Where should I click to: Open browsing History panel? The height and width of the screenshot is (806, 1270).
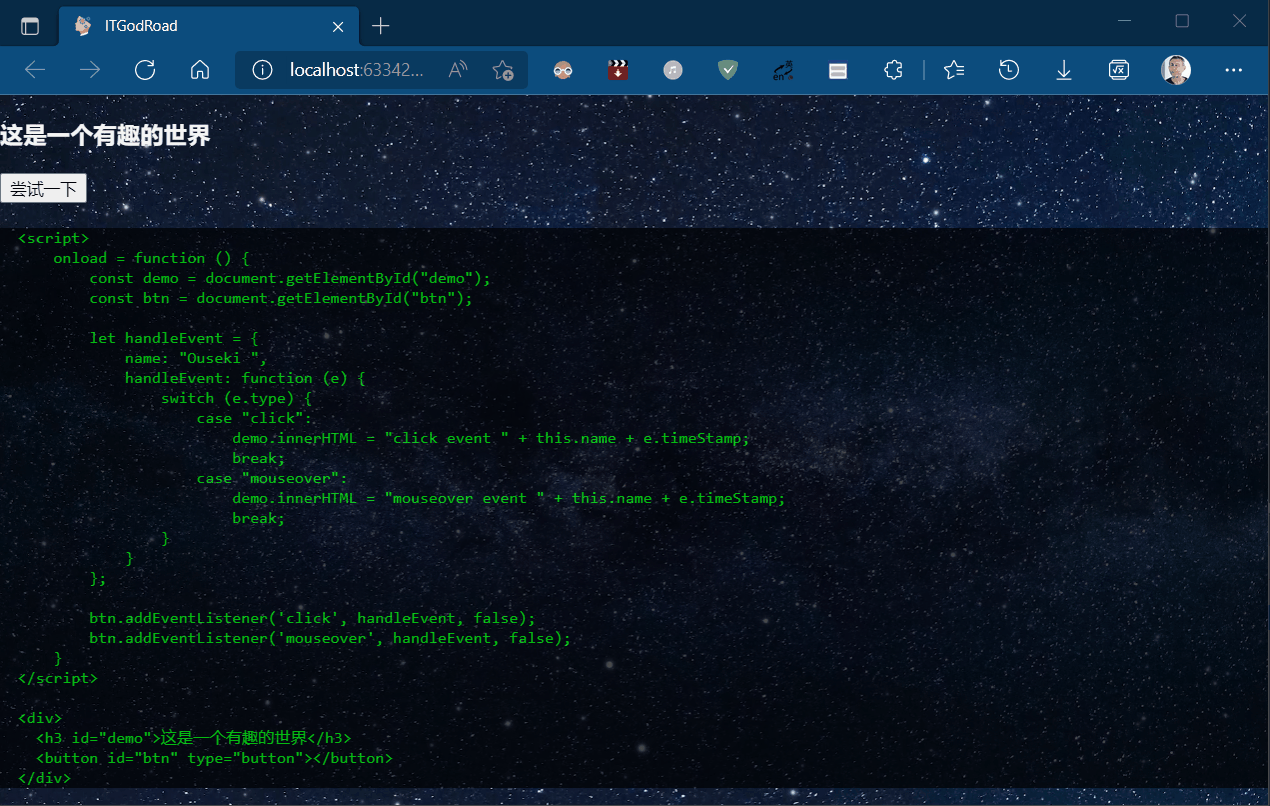coord(1009,70)
